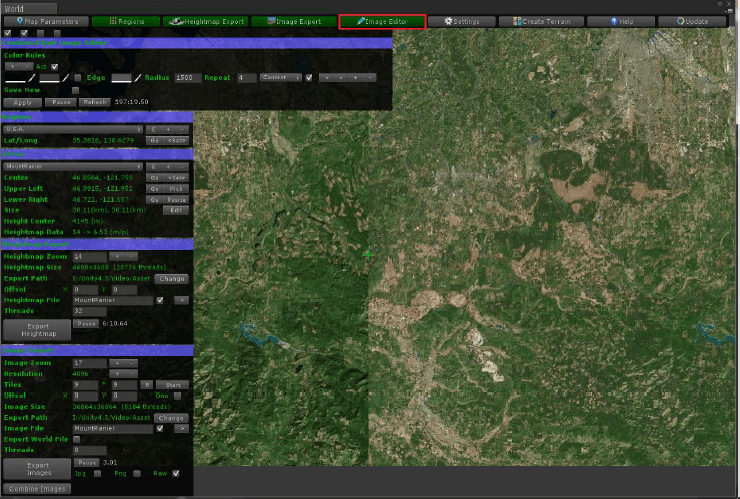Viewport: 740px width, 499px height.
Task: Click the Update button
Action: pyautogui.click(x=692, y=21)
